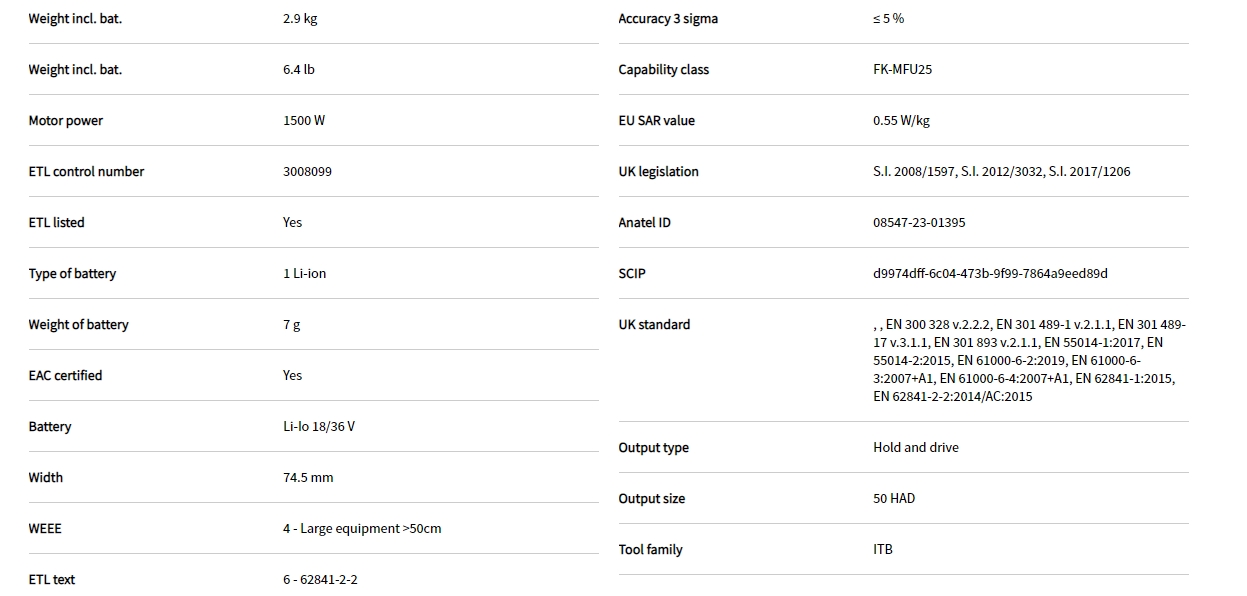Click the EU SAR value 0.55 W/kg
Screen dimensions: 1247x596
click(x=901, y=121)
